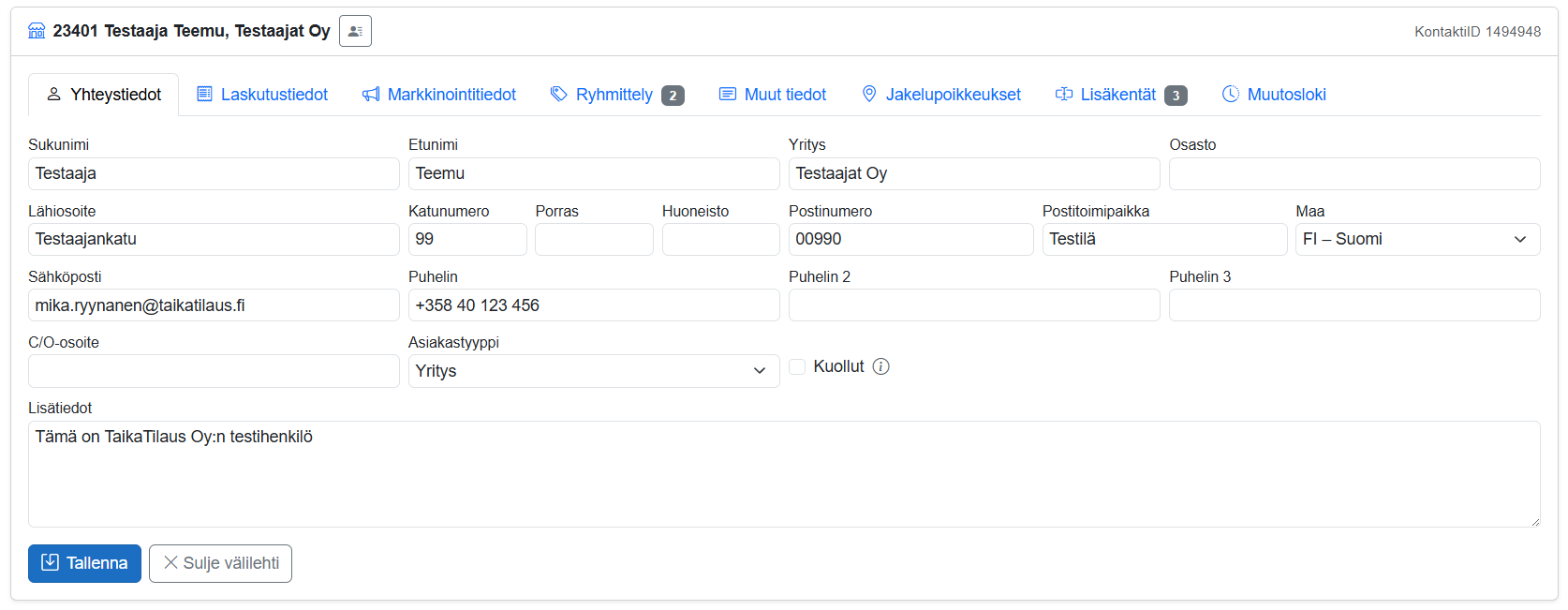Open the Jakelupoikkeukset tab
1568x610 pixels.
coord(941,95)
